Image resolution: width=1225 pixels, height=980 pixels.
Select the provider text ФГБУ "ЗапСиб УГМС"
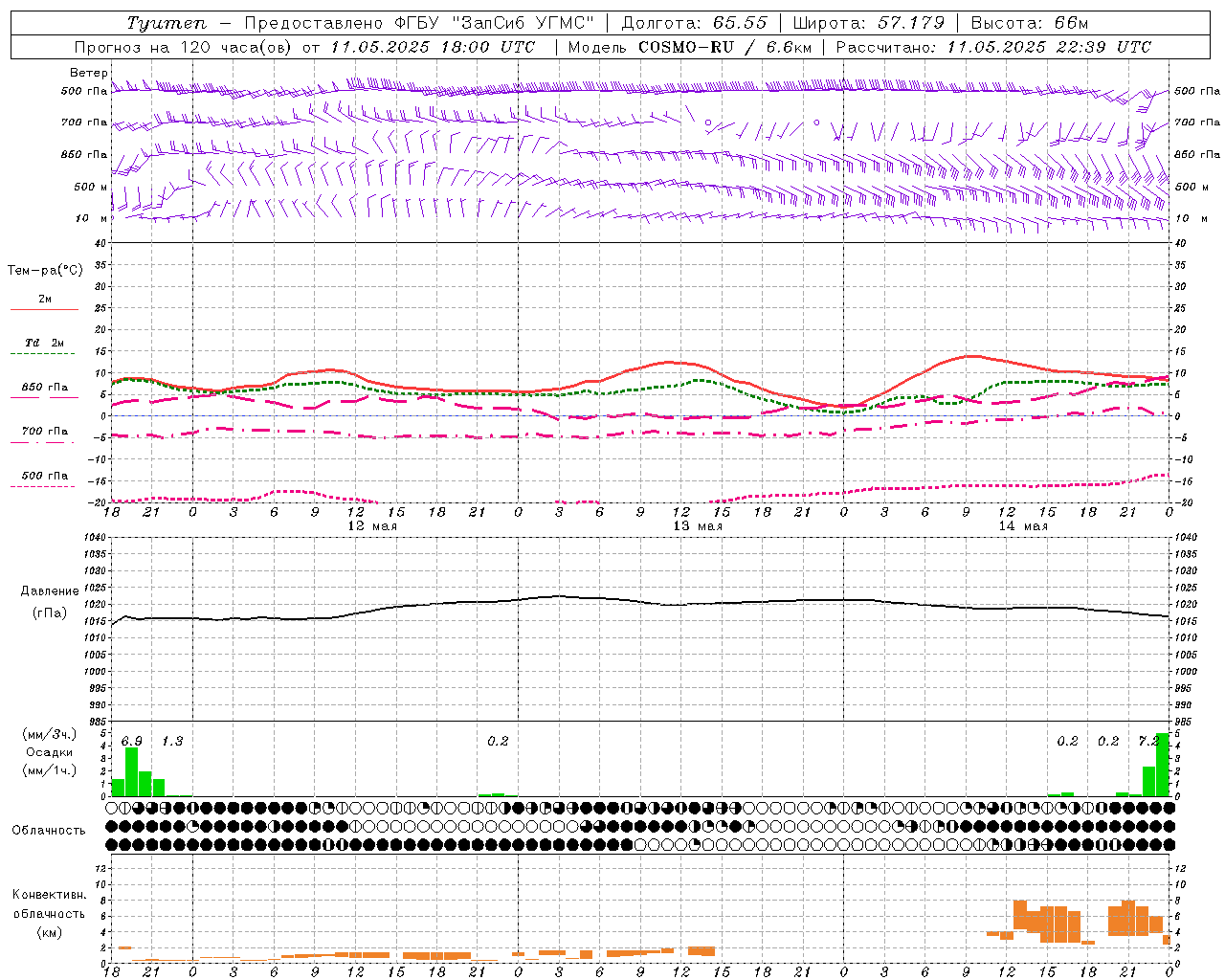click(494, 23)
